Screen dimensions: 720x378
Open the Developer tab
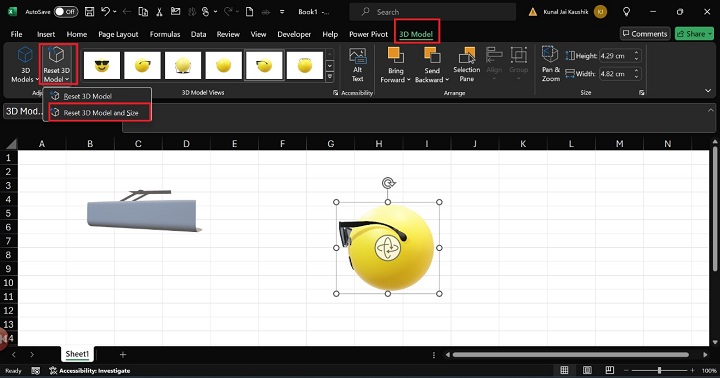click(294, 34)
